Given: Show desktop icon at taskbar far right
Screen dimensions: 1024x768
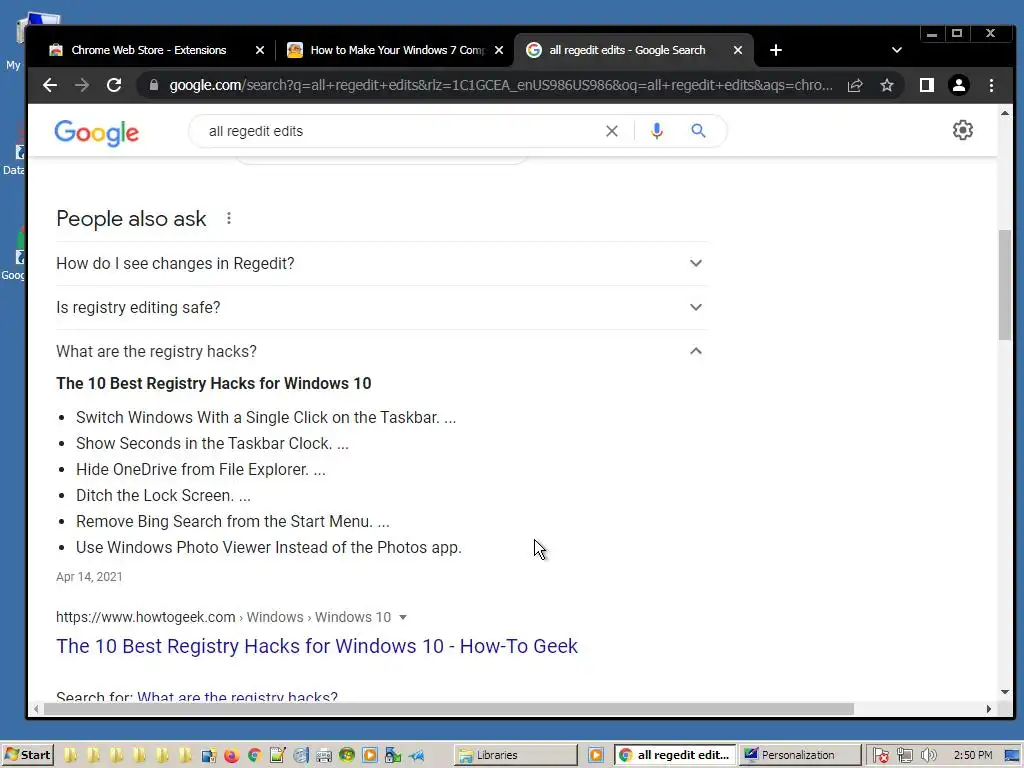Looking at the screenshot, I should coord(1012,756).
